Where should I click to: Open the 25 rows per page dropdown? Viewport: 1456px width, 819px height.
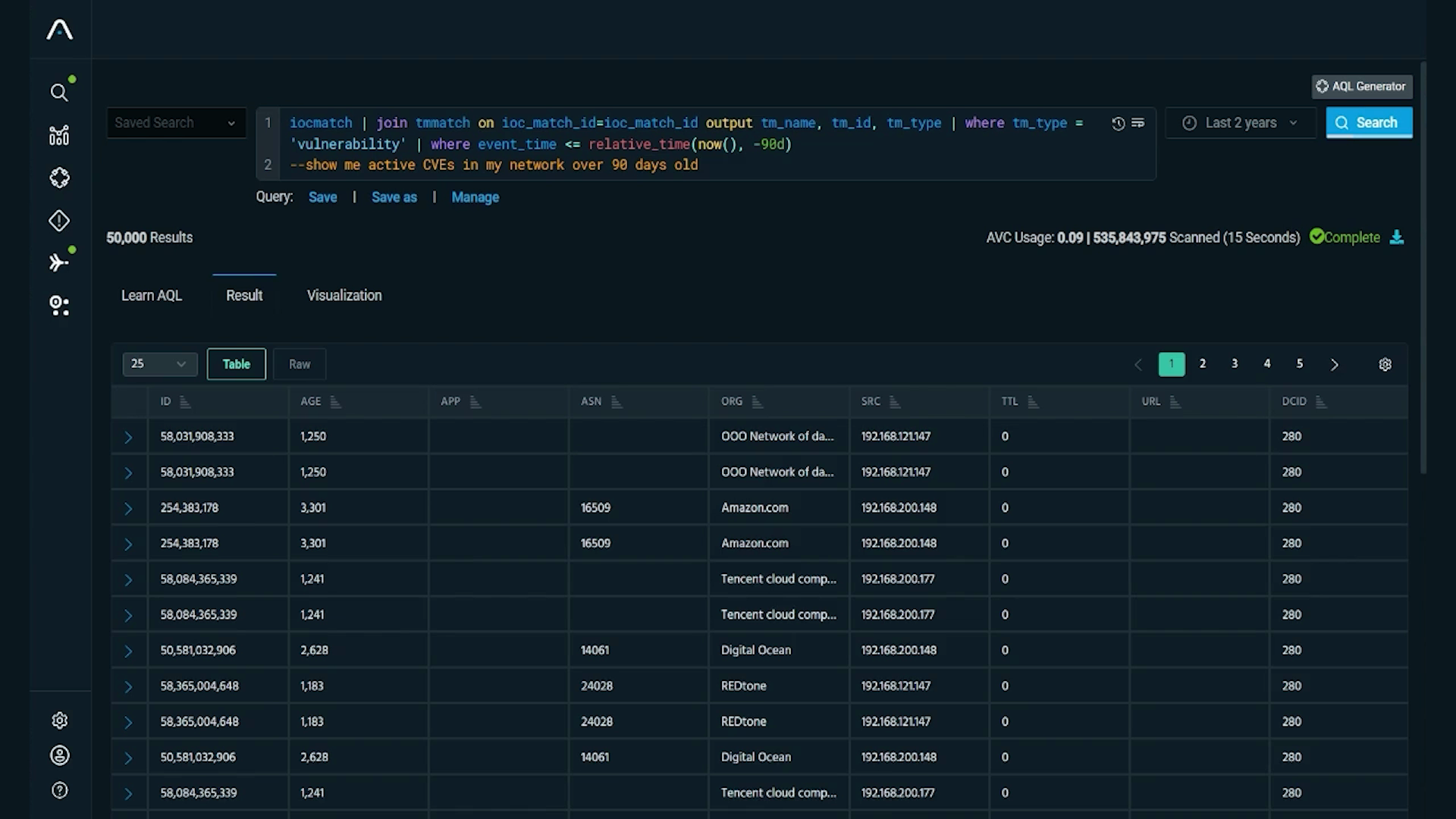point(159,364)
